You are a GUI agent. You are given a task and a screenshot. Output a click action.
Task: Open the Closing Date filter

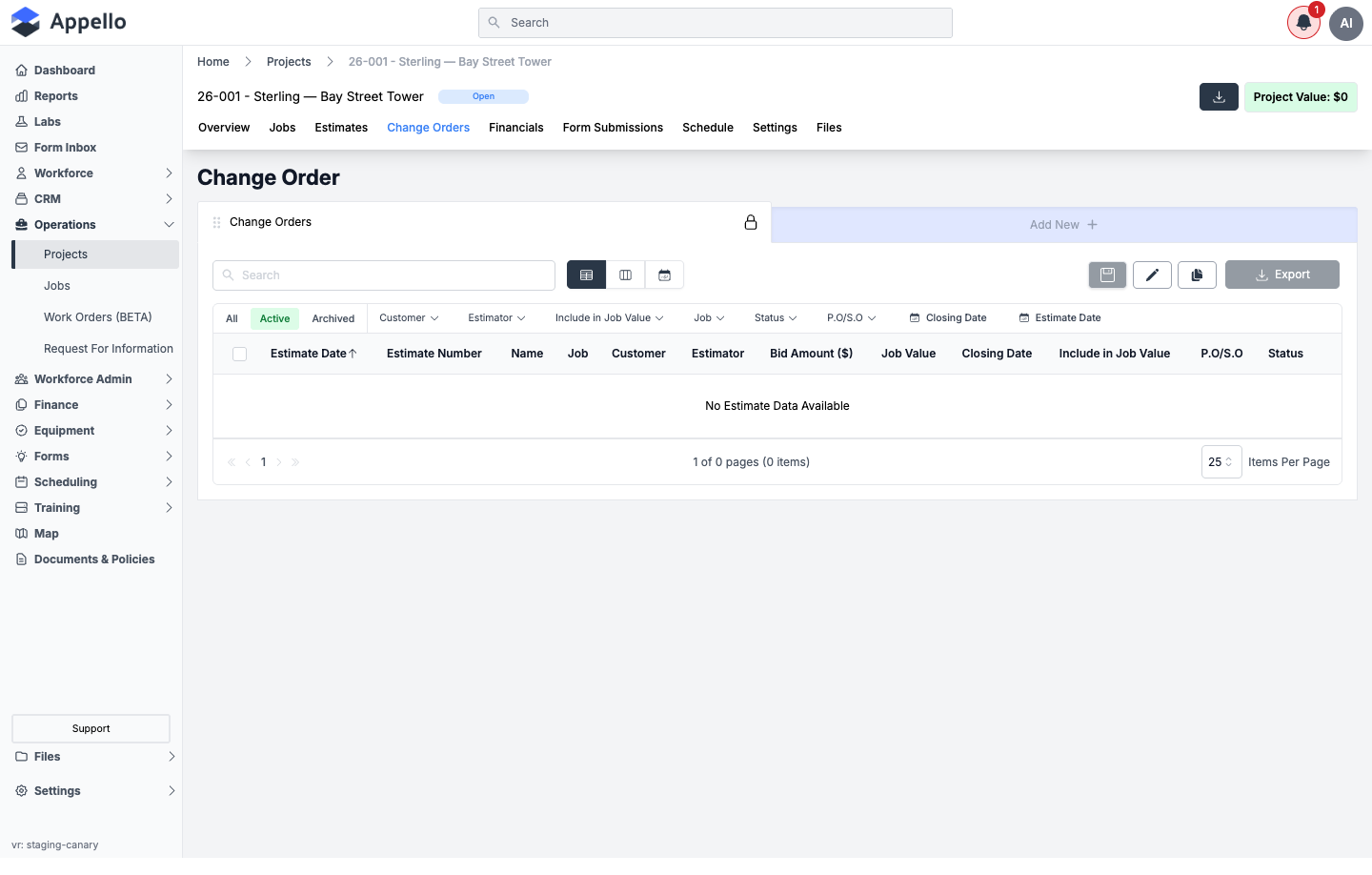948,318
